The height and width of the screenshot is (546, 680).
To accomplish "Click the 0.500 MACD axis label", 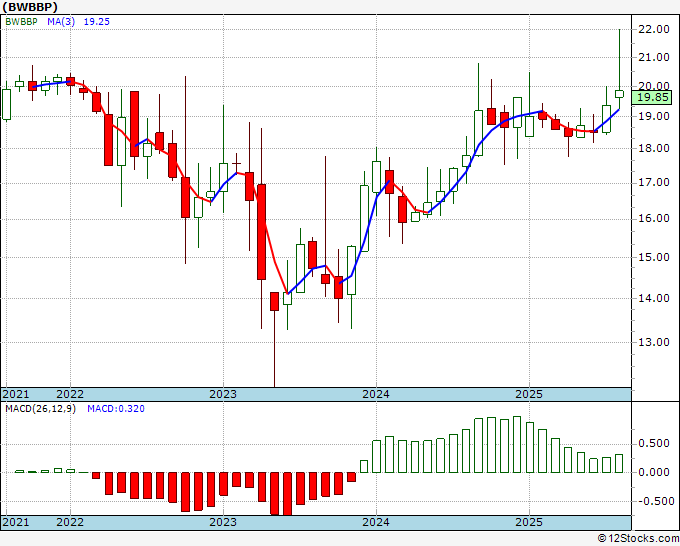I will 654,444.
